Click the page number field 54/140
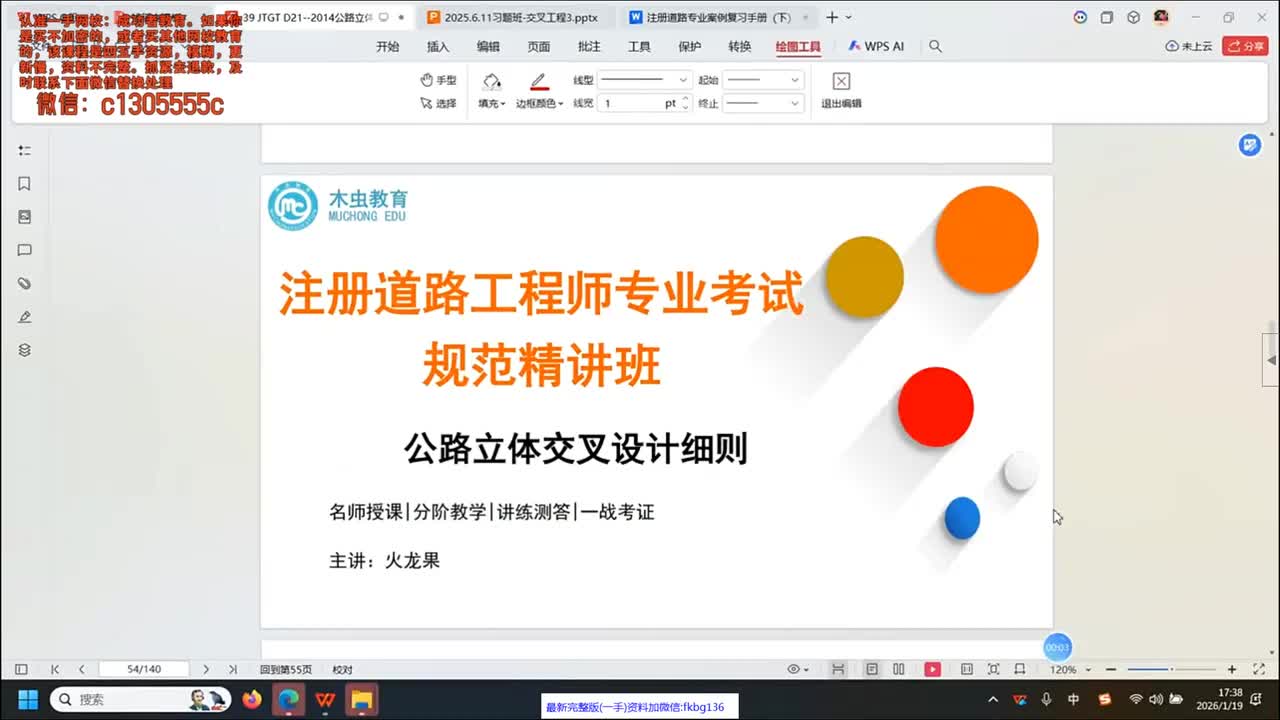Viewport: 1280px width, 720px height. pyautogui.click(x=144, y=669)
